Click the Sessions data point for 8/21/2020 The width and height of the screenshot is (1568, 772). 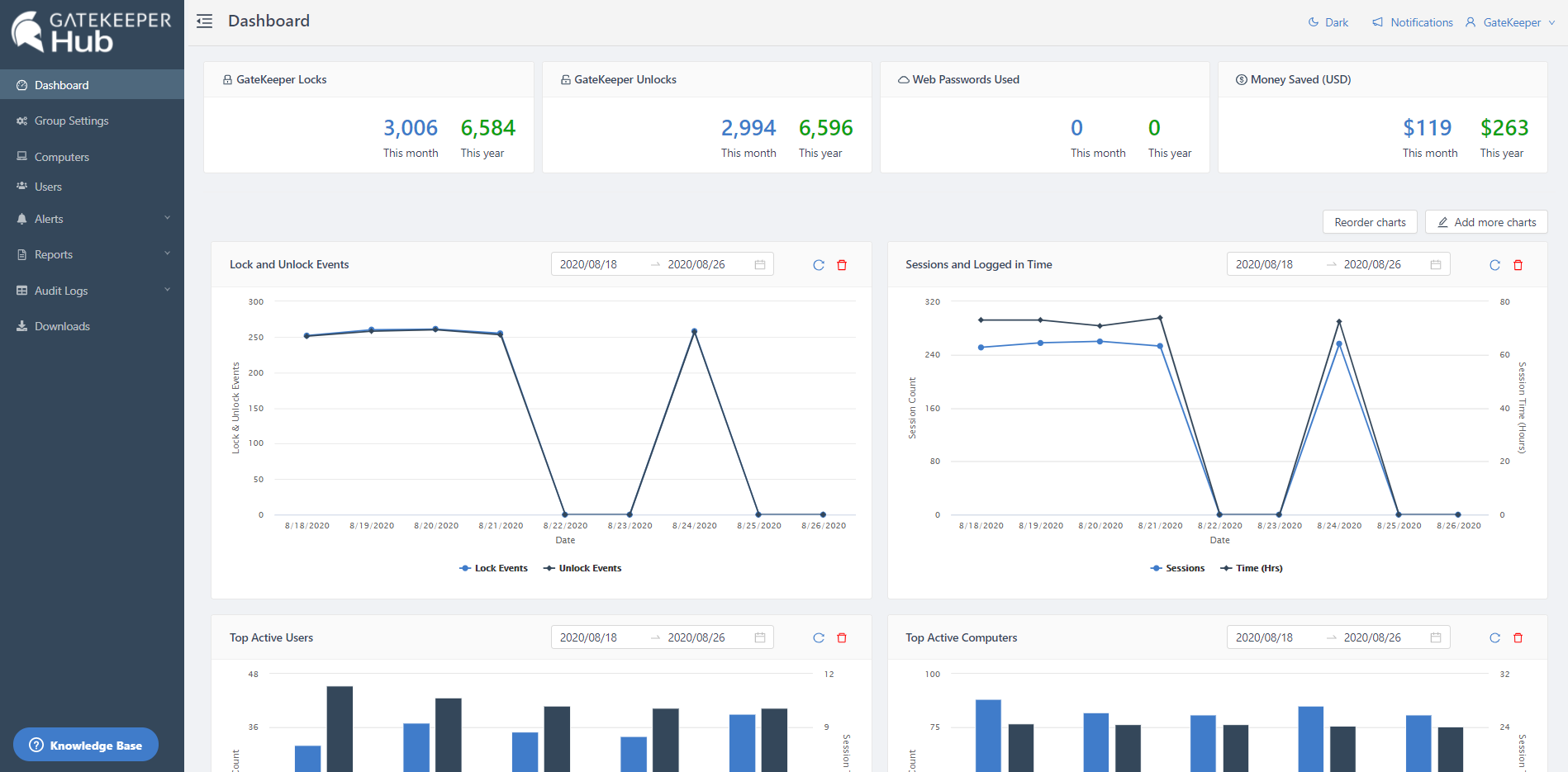tap(1160, 346)
